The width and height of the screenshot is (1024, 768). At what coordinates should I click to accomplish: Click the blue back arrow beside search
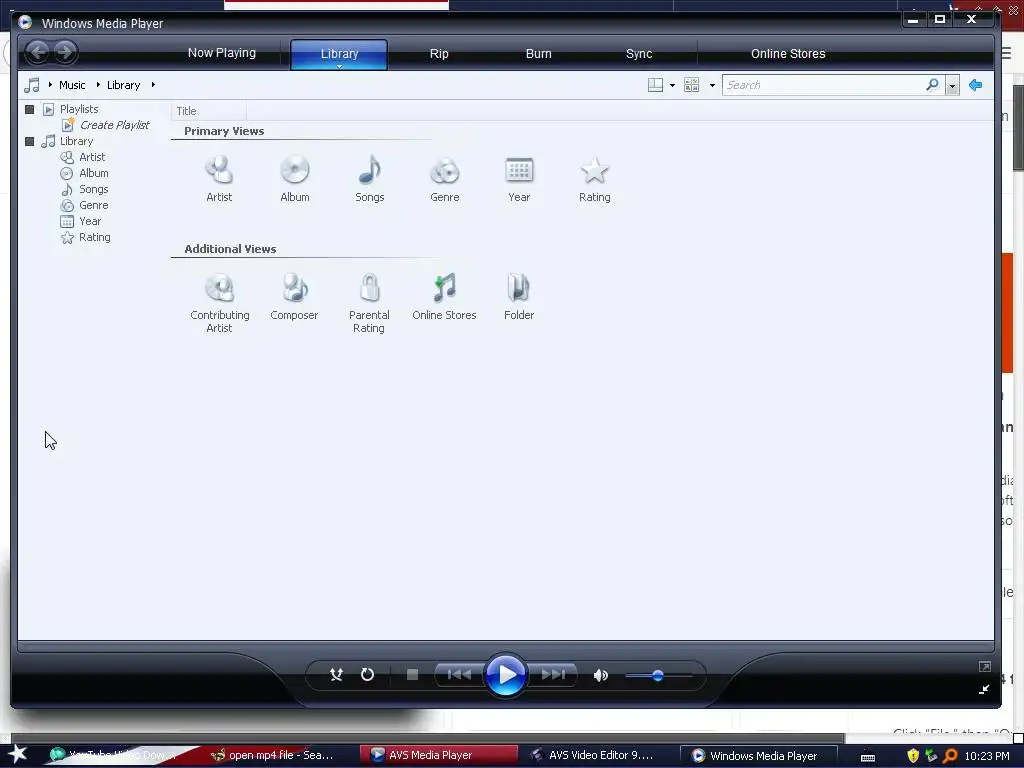point(976,85)
